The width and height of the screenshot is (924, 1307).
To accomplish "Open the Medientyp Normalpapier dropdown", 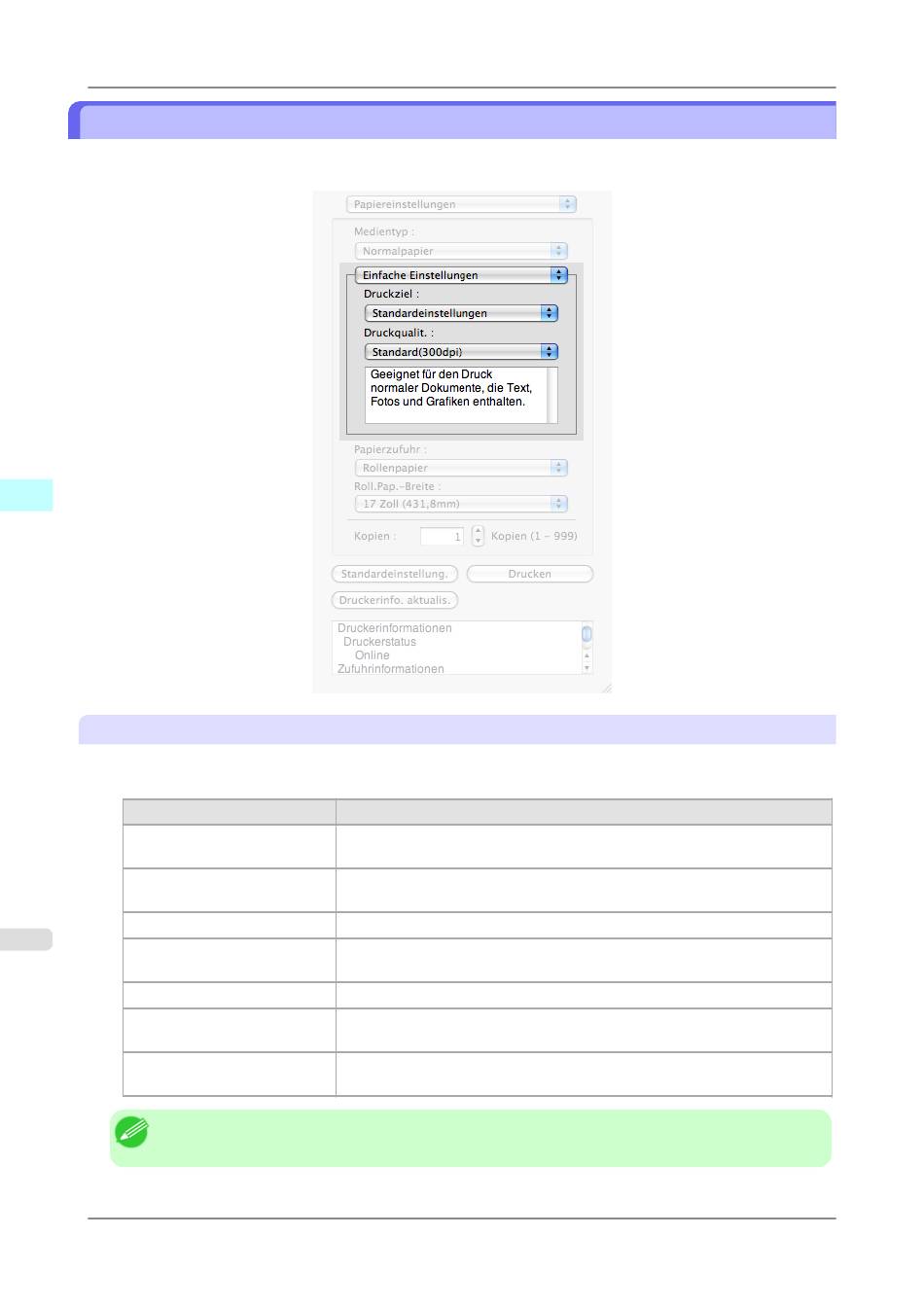I will point(461,251).
